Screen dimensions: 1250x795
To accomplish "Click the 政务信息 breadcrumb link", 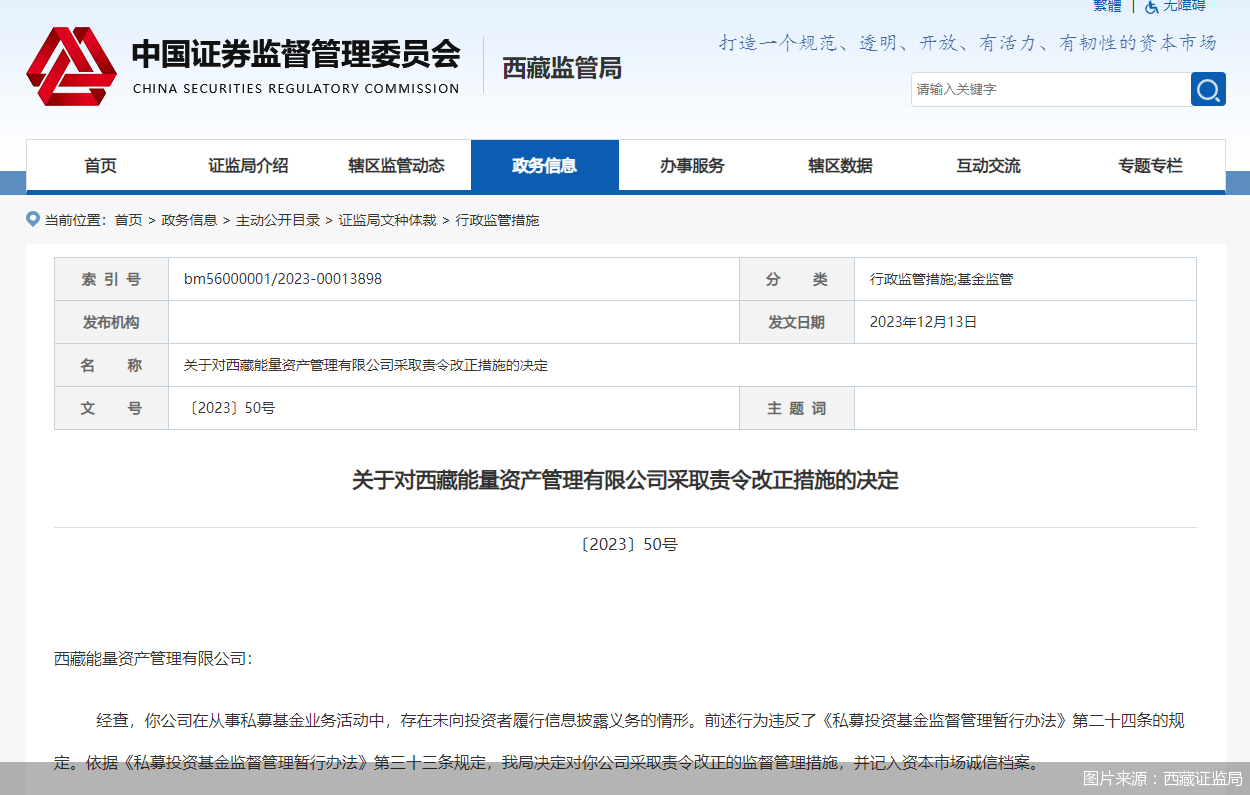I will (x=189, y=220).
